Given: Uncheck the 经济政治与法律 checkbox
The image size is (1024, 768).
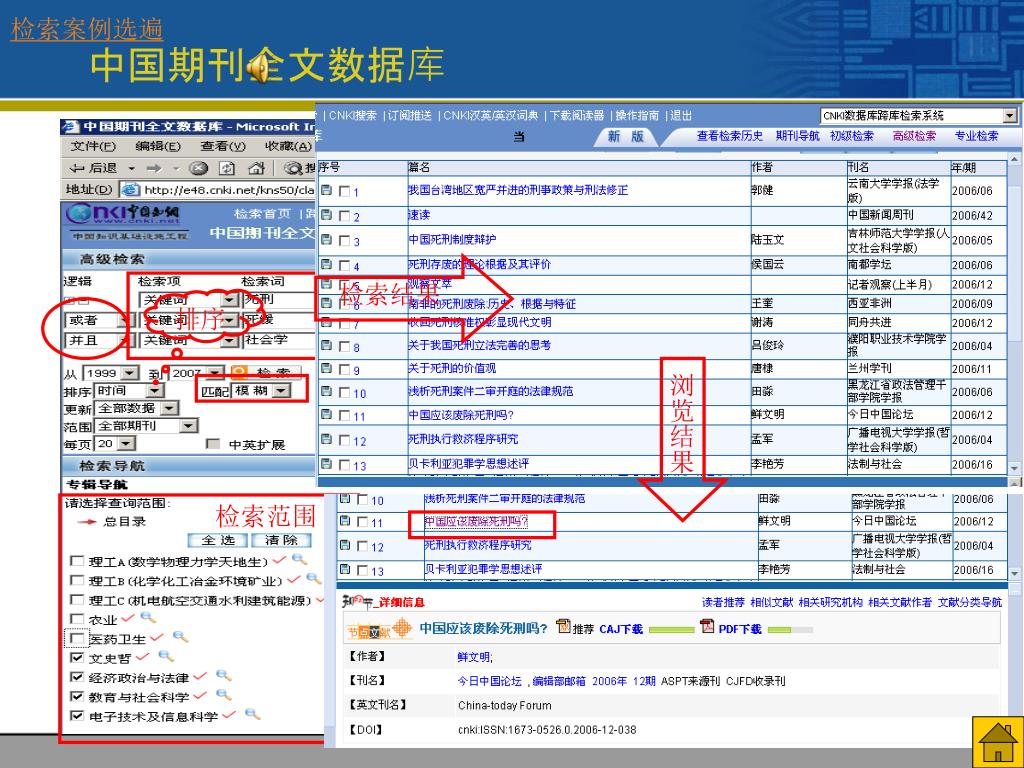Looking at the screenshot, I should [77, 677].
